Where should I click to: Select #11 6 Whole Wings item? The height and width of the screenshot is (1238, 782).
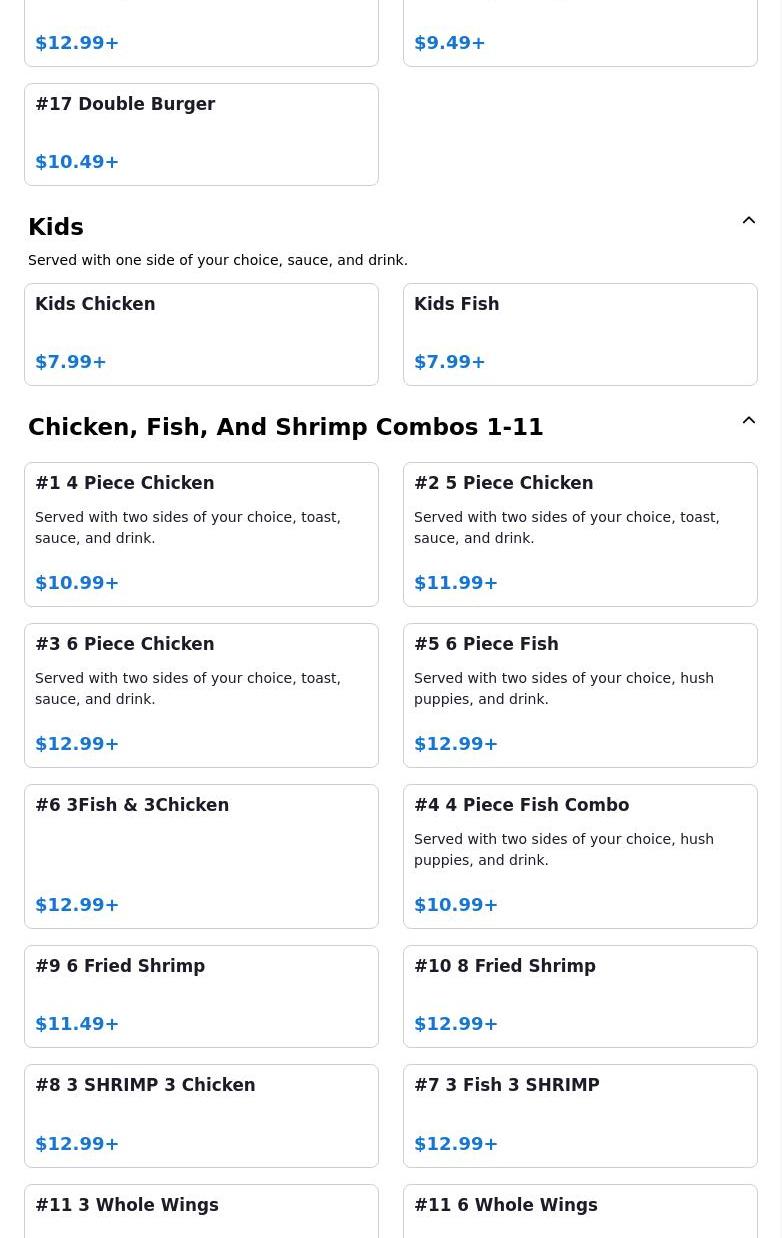pyautogui.click(x=580, y=1210)
